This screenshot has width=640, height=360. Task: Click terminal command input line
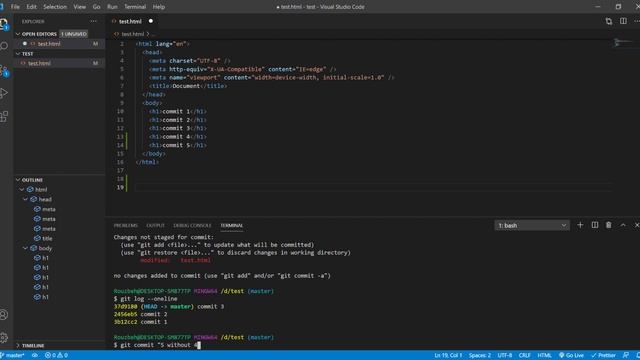point(157,345)
